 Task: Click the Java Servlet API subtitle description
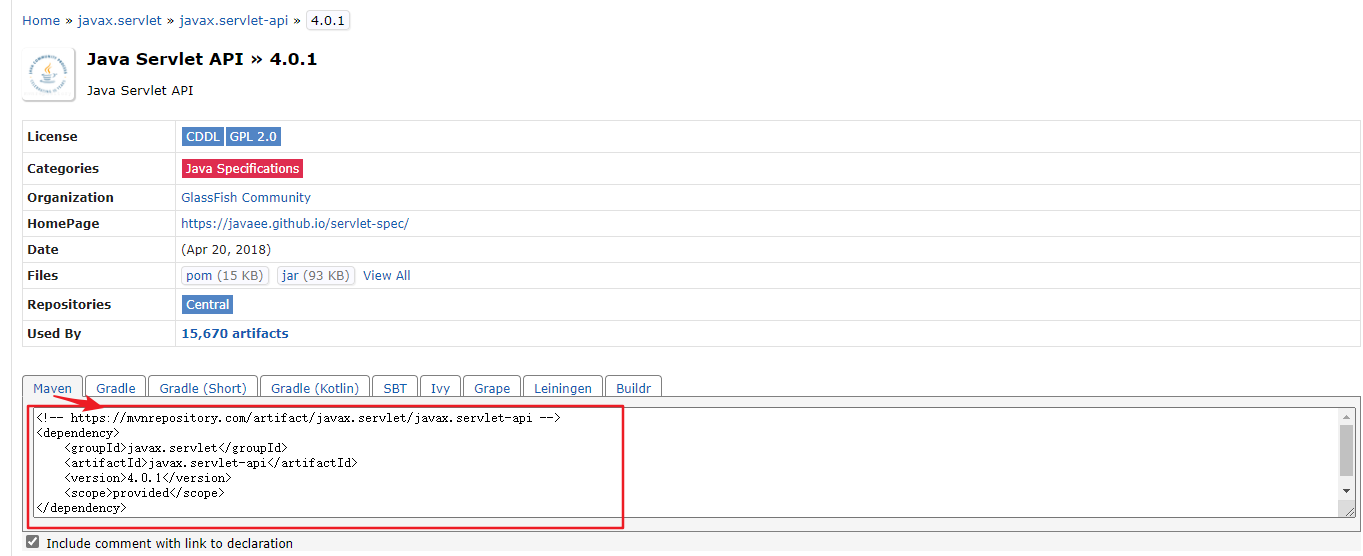140,91
